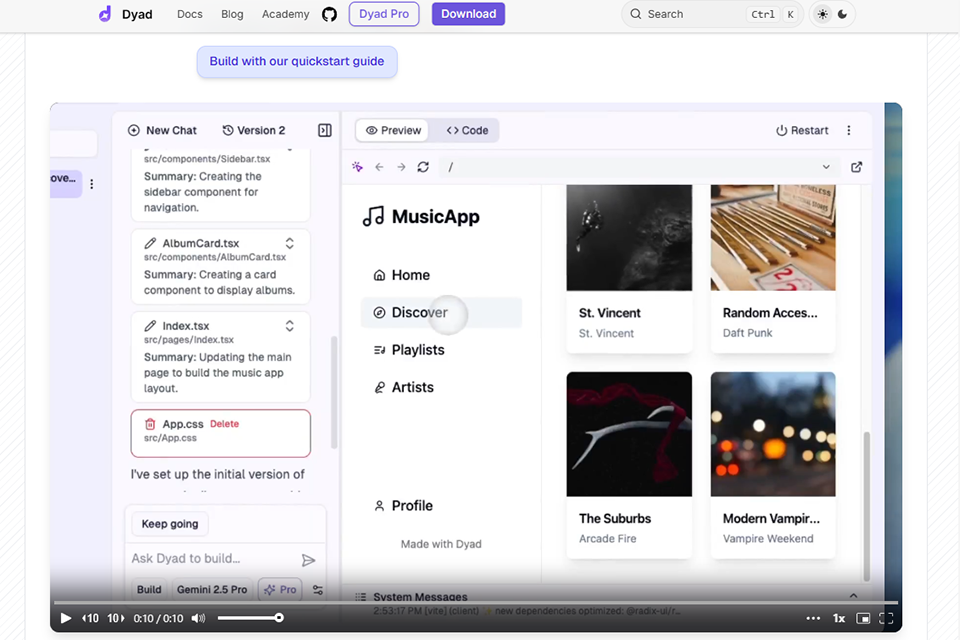Click the Index.tsx edit pencil icon
This screenshot has height=640, width=960.
click(x=150, y=326)
